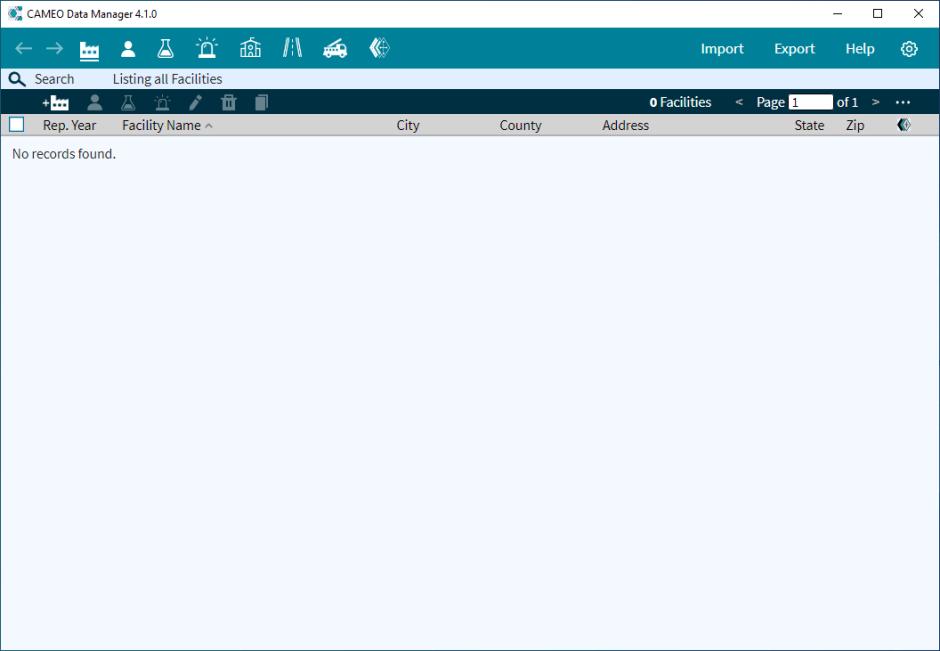
Task: Go to next page arrow
Action: [876, 103]
